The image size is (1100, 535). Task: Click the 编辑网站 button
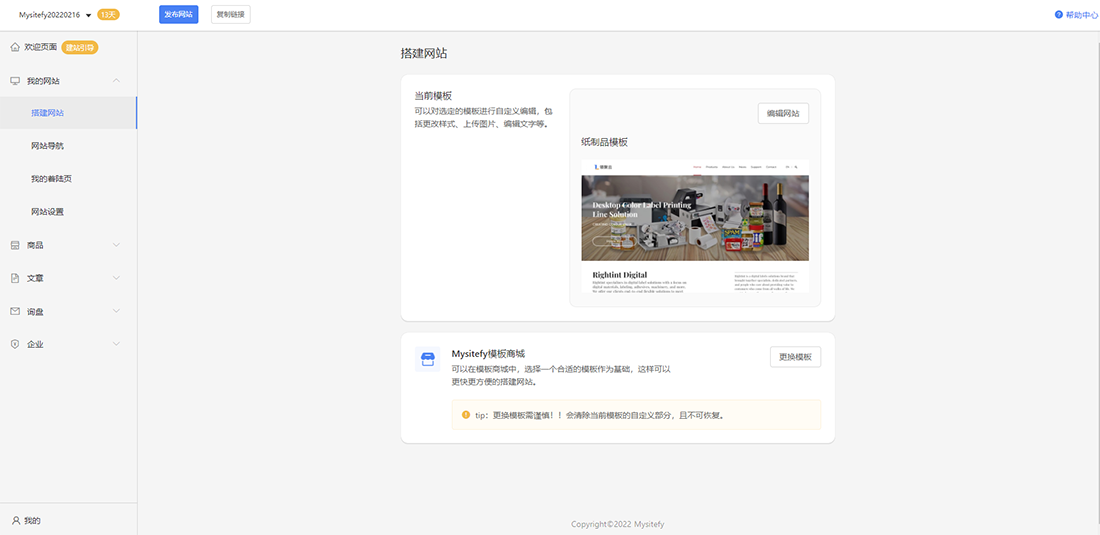pos(783,113)
